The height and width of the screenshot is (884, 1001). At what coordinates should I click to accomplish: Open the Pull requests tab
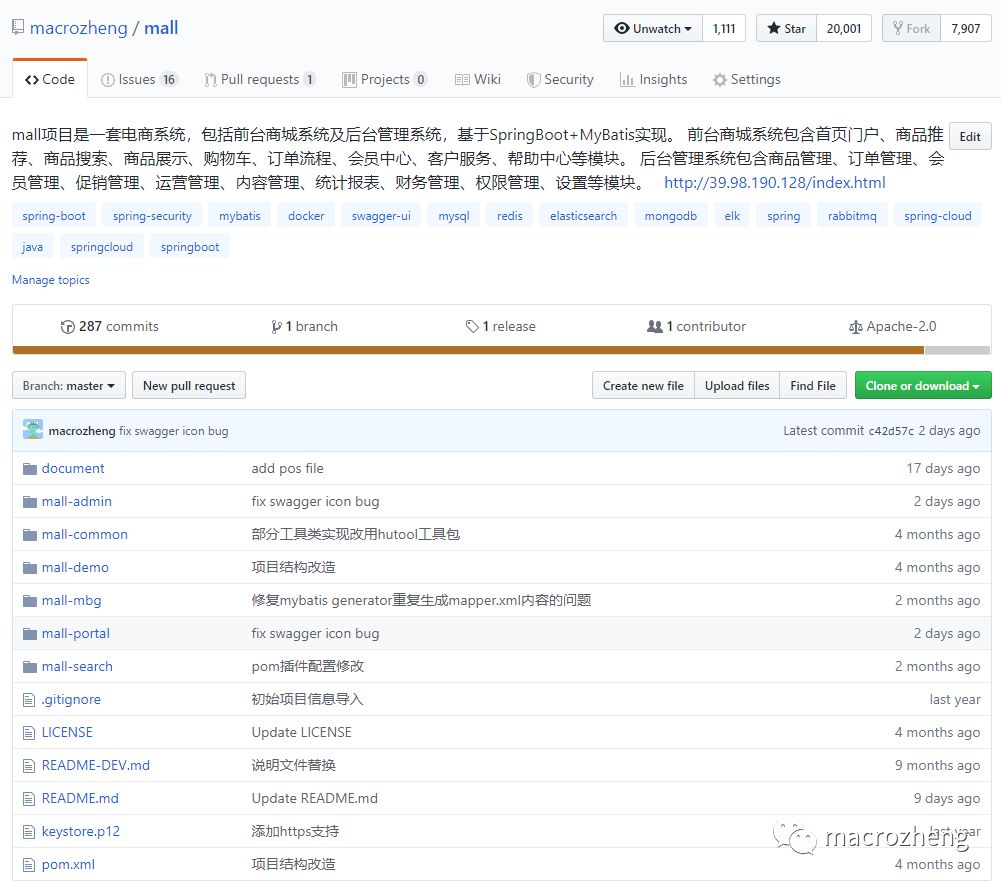[259, 79]
